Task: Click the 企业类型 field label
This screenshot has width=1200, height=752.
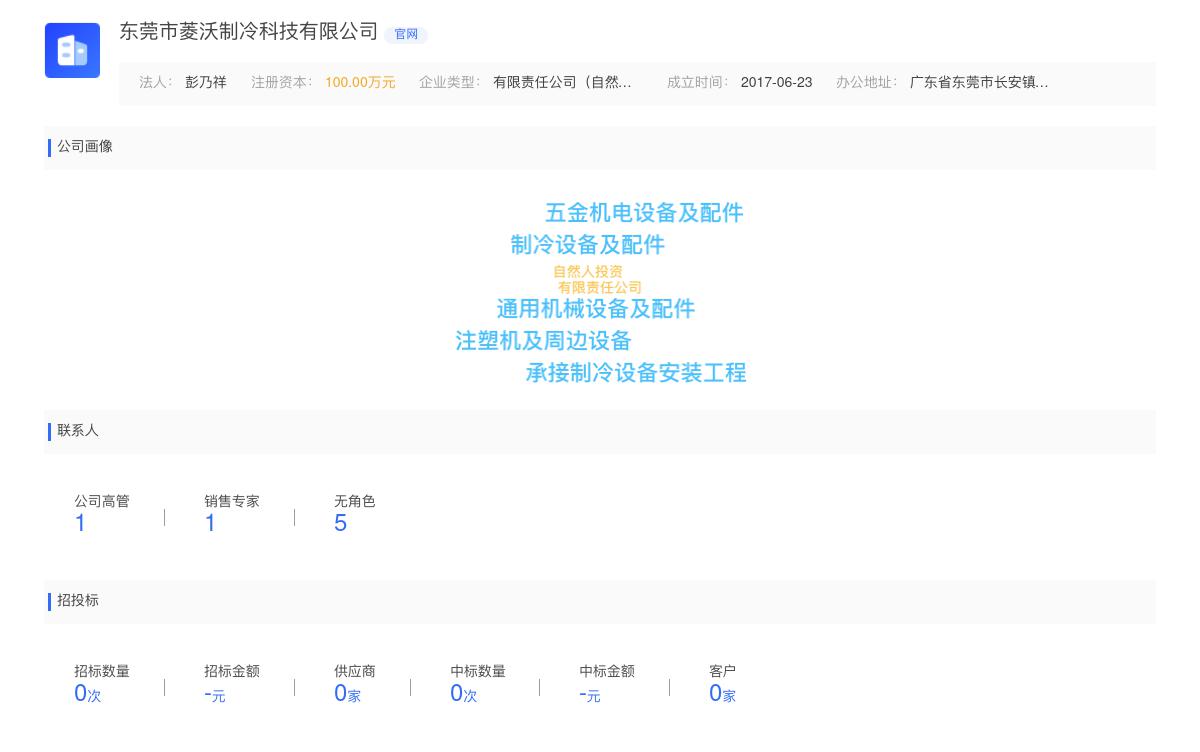Action: (x=450, y=83)
